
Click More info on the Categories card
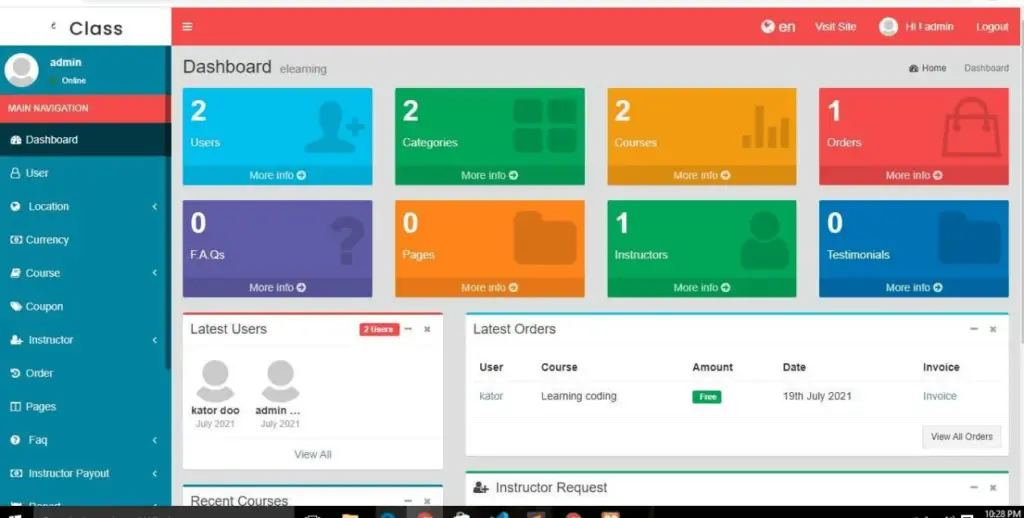click(490, 175)
